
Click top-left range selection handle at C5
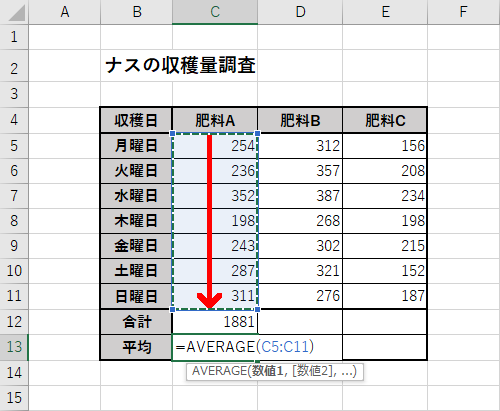click(173, 133)
